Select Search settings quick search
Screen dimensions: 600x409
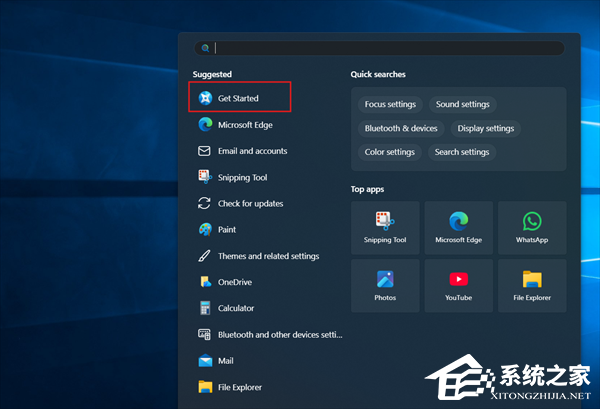click(462, 152)
